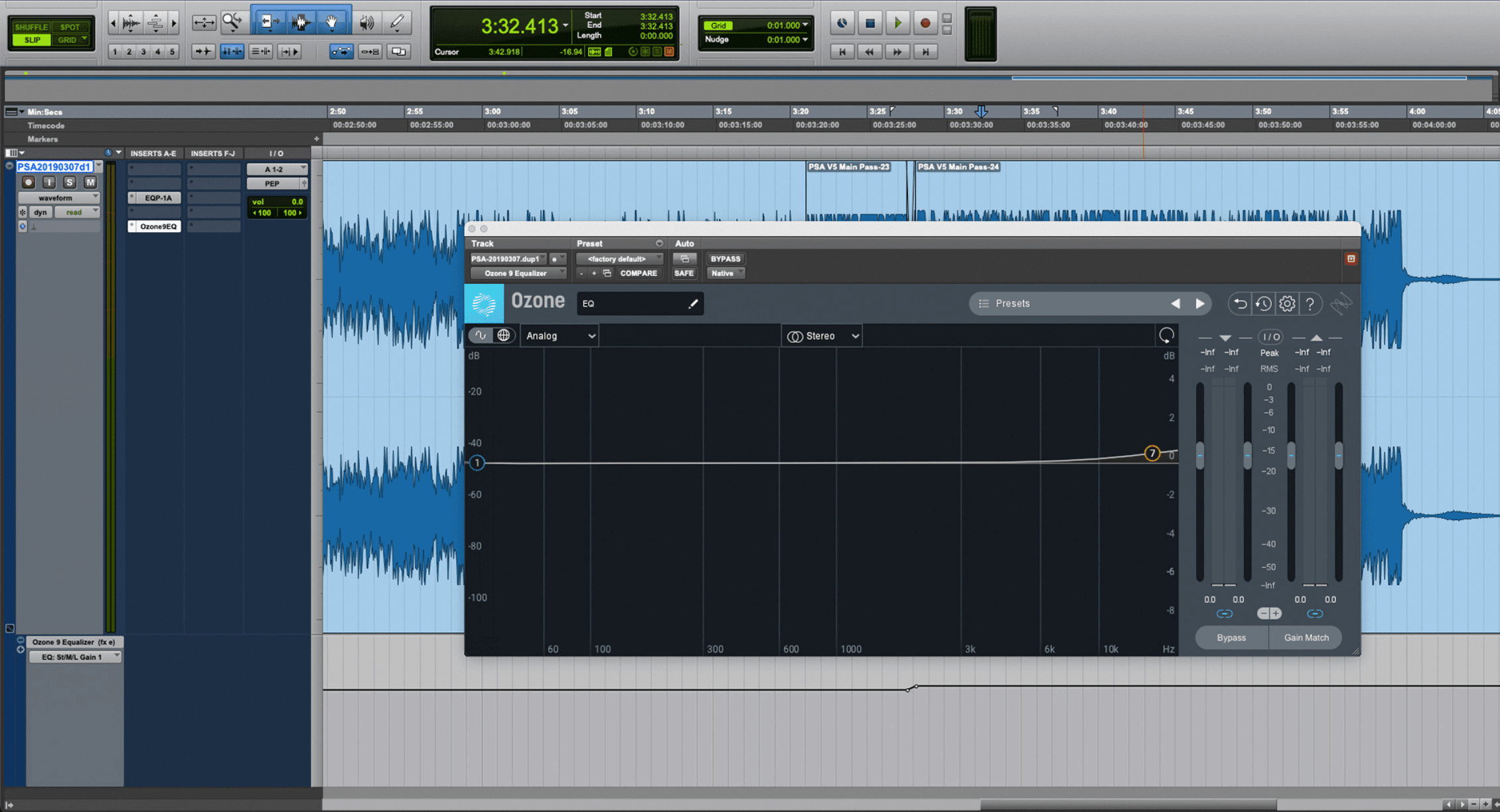1500x812 pixels.
Task: Click the SAFE automation button
Action: click(684, 273)
